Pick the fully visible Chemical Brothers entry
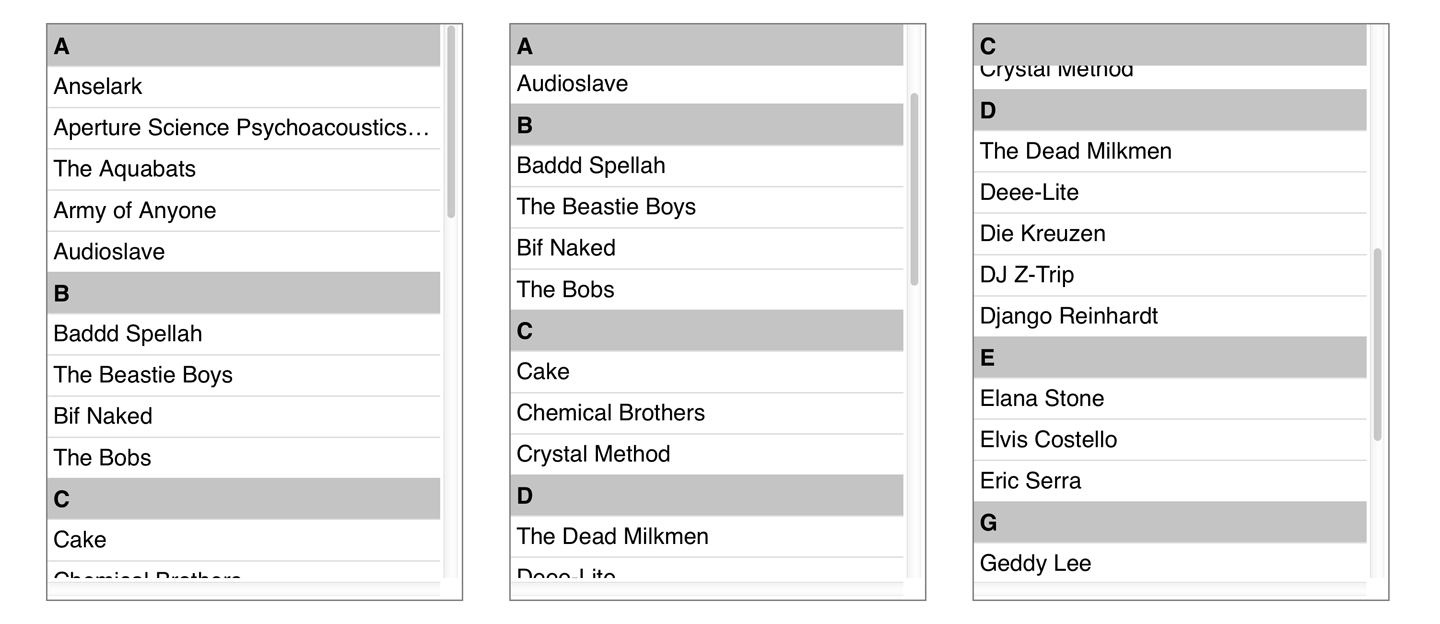This screenshot has height=624, width=1440. click(706, 413)
